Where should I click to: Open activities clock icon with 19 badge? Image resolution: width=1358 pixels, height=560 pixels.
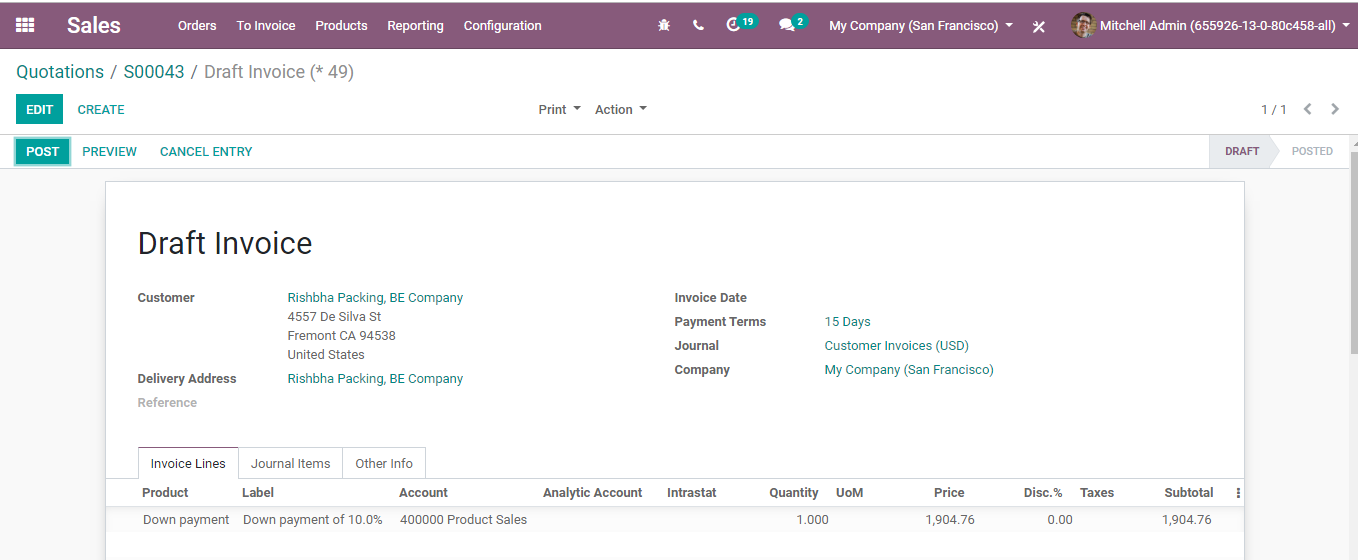click(741, 24)
